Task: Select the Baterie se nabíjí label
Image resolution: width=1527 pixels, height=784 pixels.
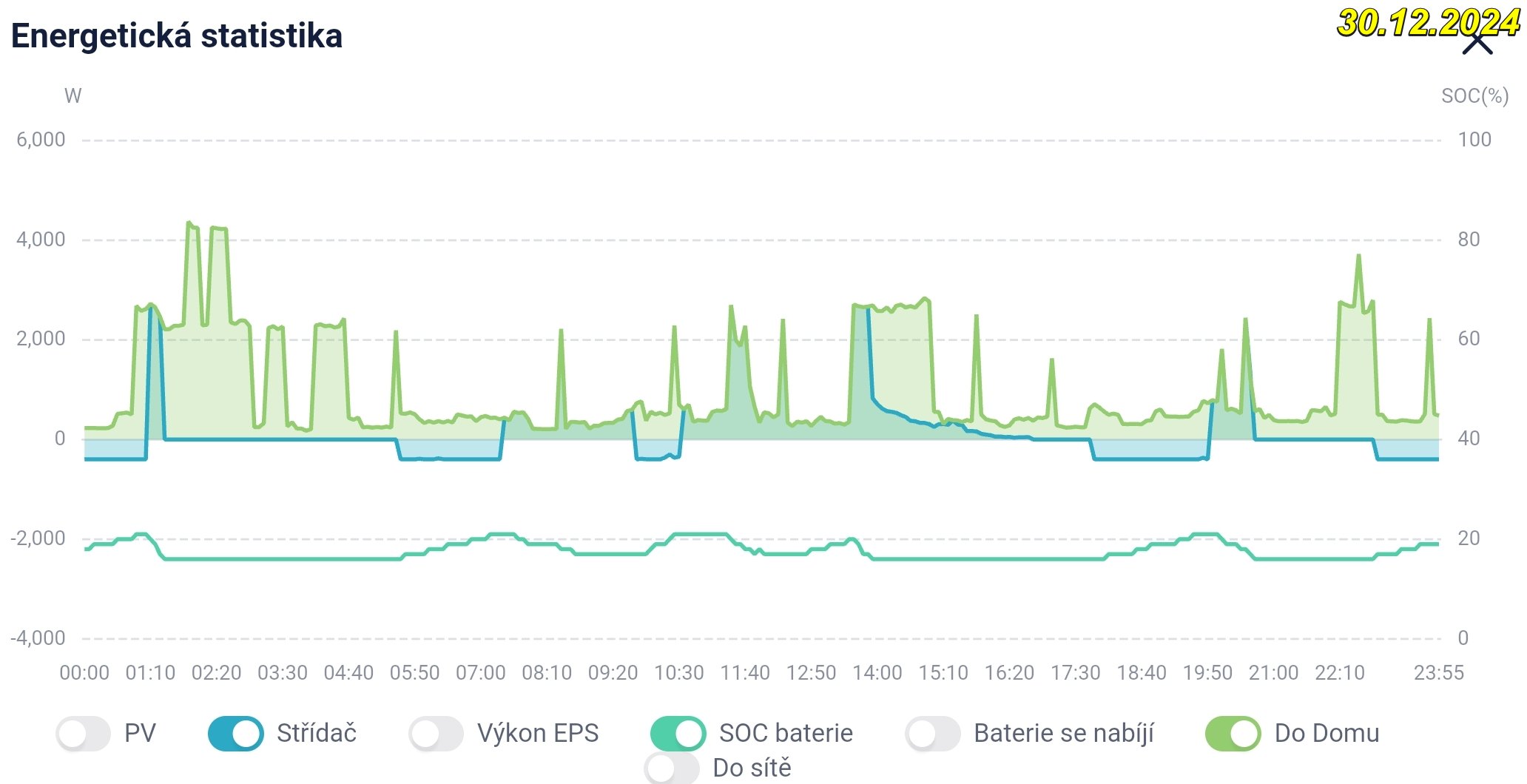Action: 1063,734
